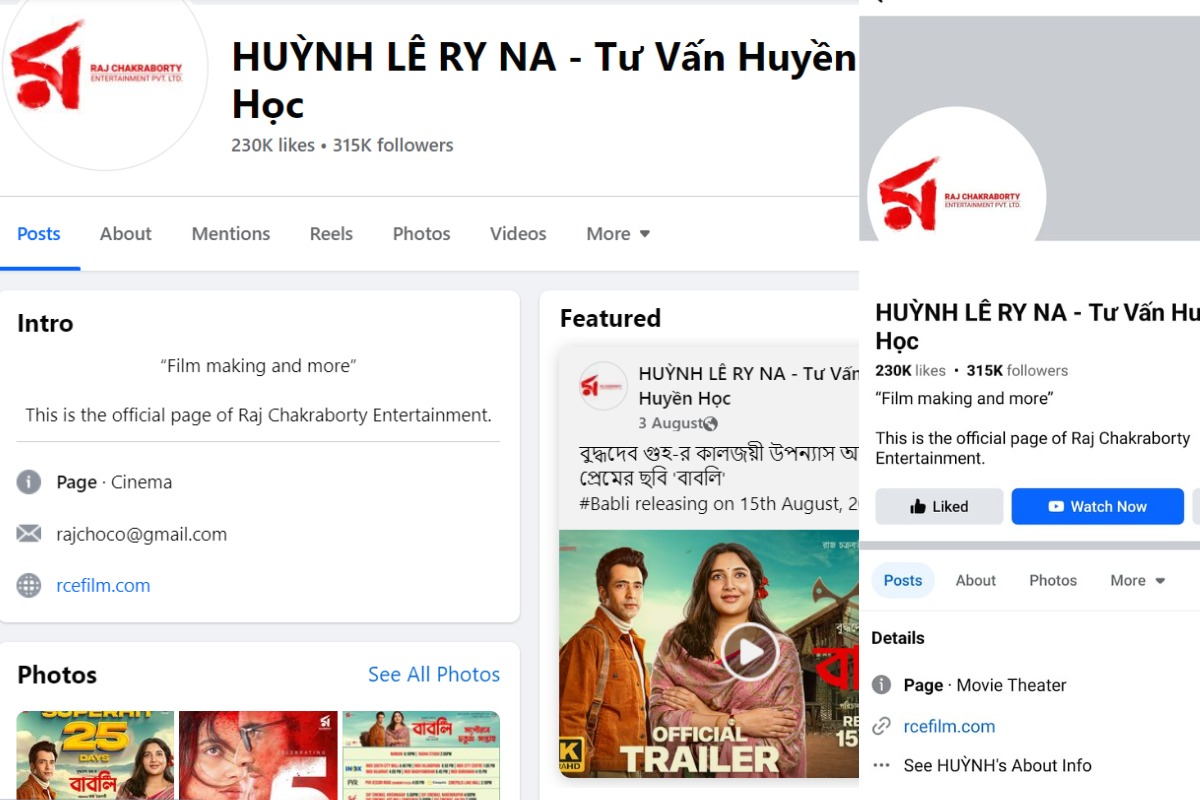Go to the Videos tab
Image resolution: width=1200 pixels, height=800 pixels.
[518, 234]
